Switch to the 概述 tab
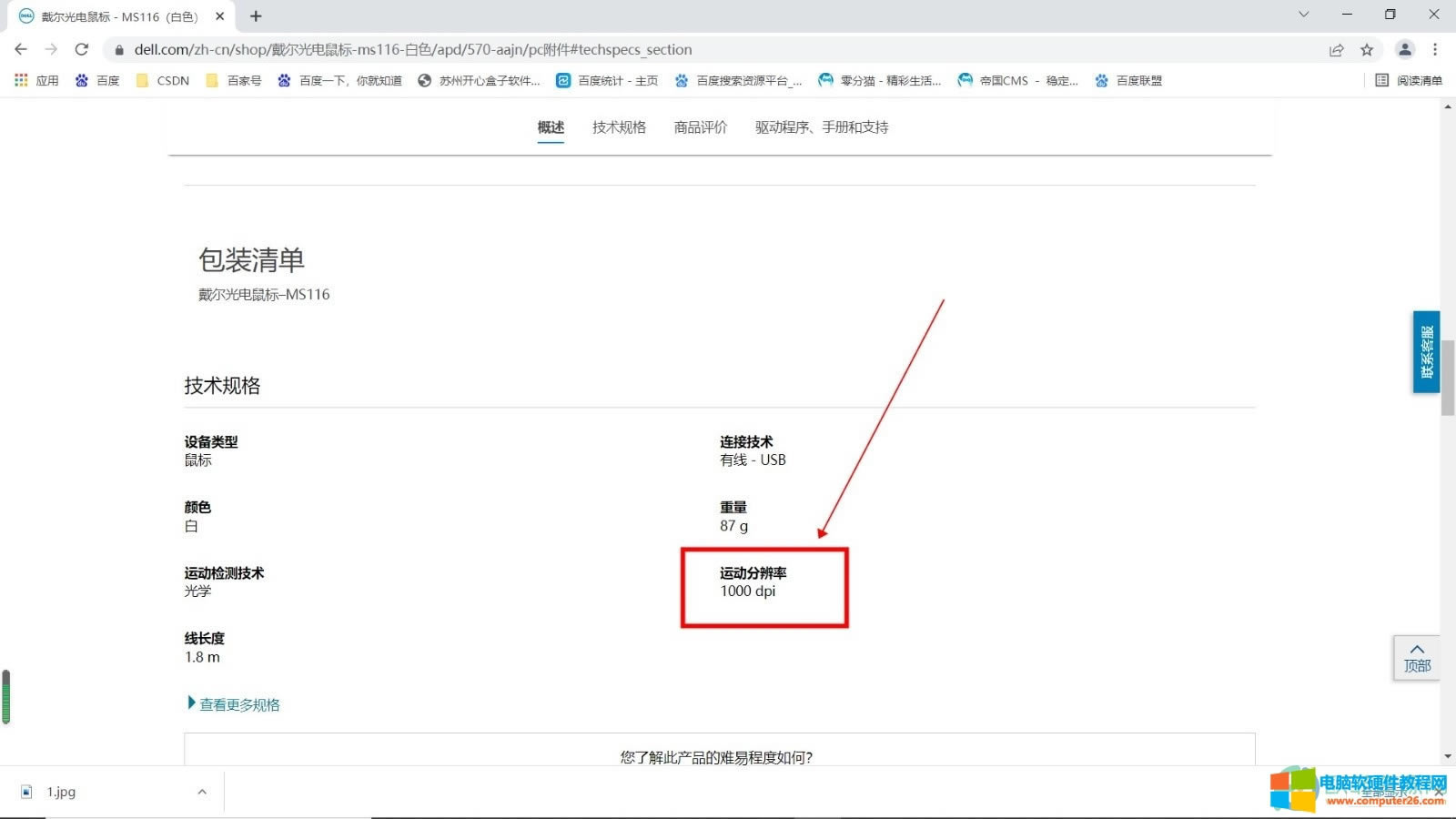1456x819 pixels. (551, 127)
